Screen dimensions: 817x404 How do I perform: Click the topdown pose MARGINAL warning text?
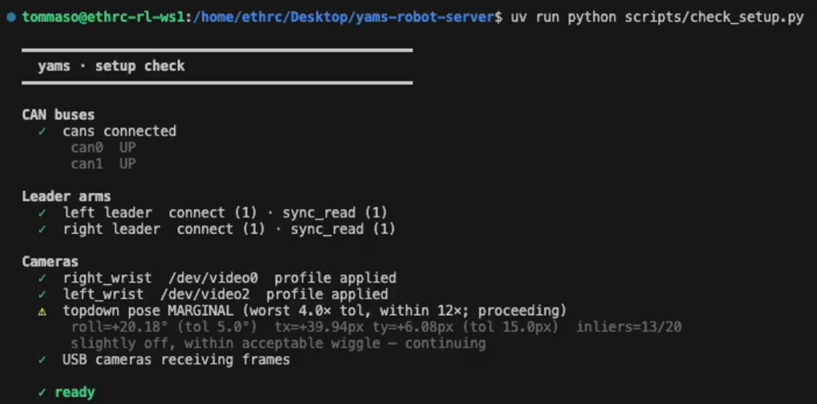[x=314, y=311]
